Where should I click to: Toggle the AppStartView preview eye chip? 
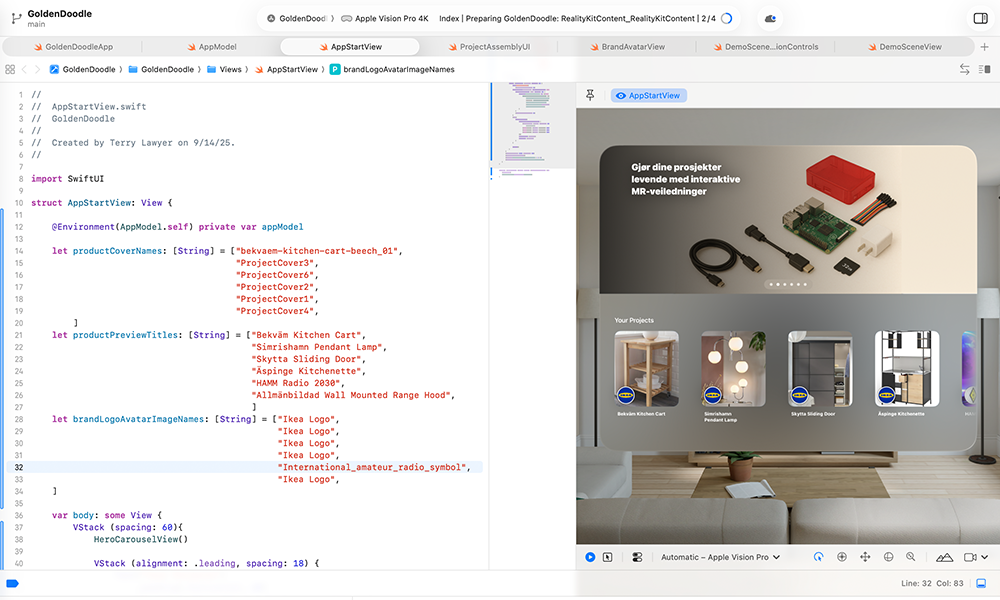[x=649, y=96]
